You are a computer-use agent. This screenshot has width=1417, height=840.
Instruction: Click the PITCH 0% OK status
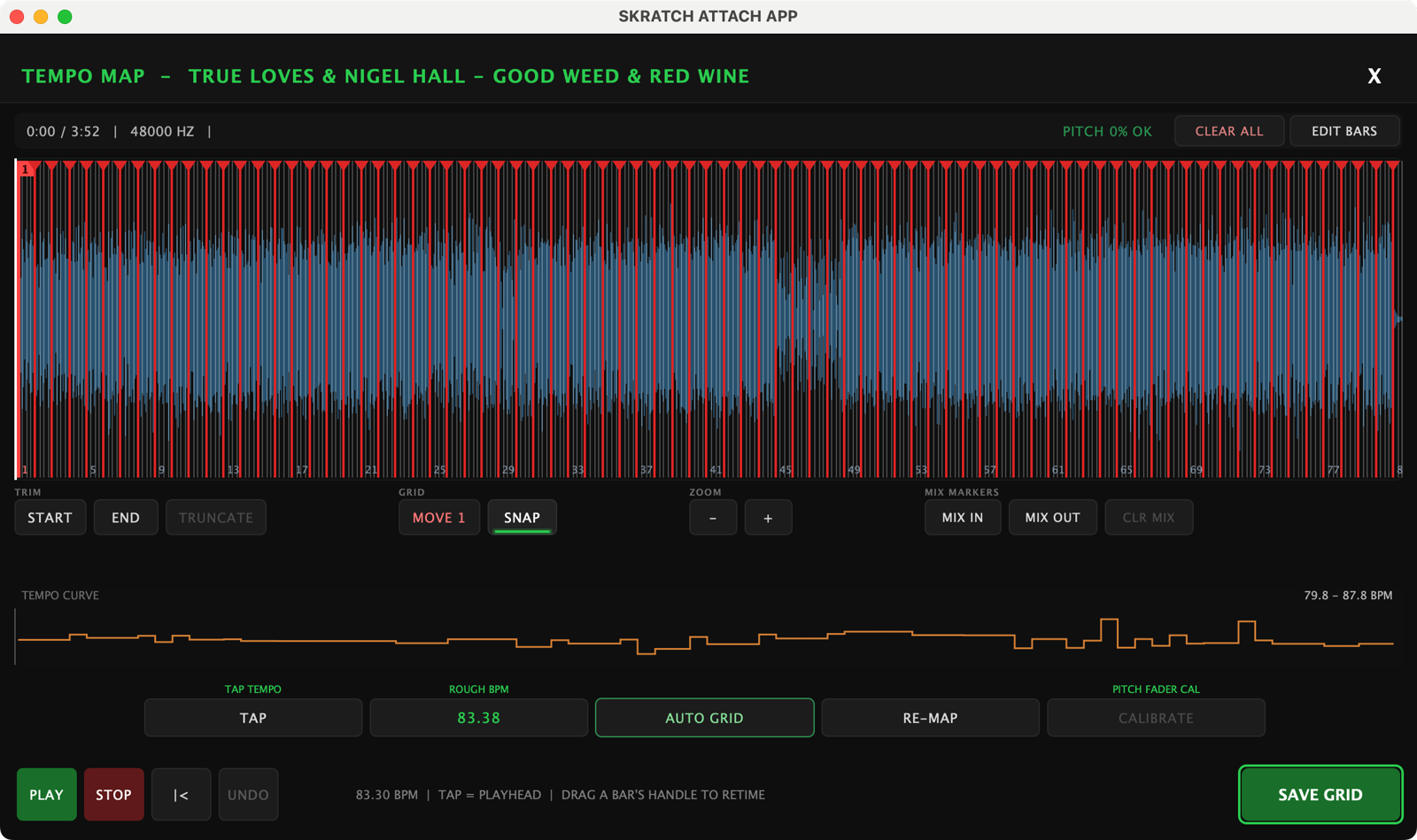(x=1107, y=131)
